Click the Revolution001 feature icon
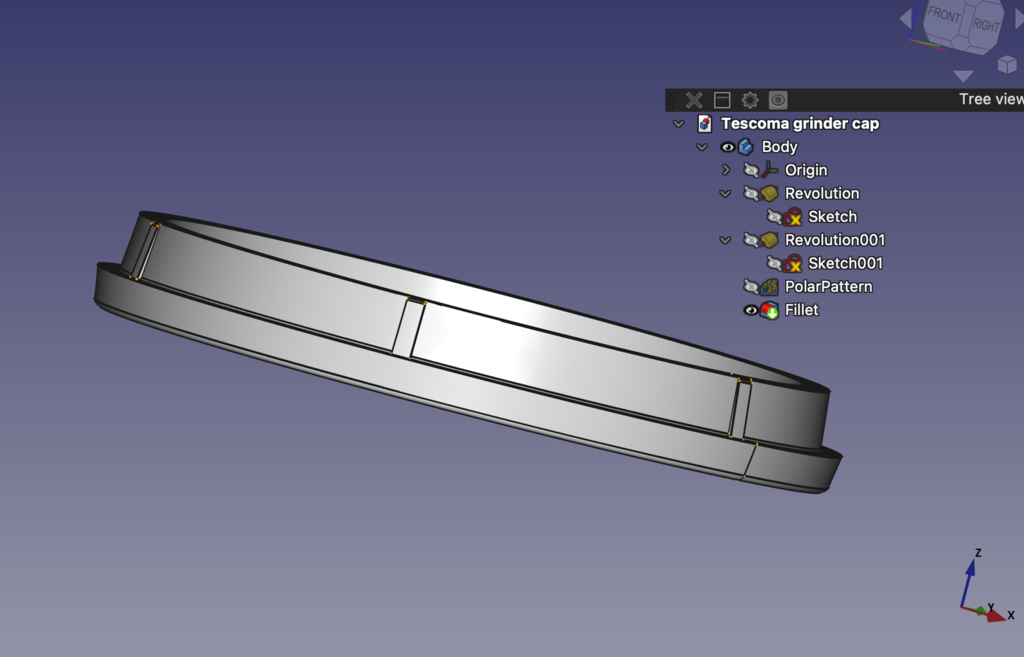Screen dimensions: 1024x657 tap(769, 240)
